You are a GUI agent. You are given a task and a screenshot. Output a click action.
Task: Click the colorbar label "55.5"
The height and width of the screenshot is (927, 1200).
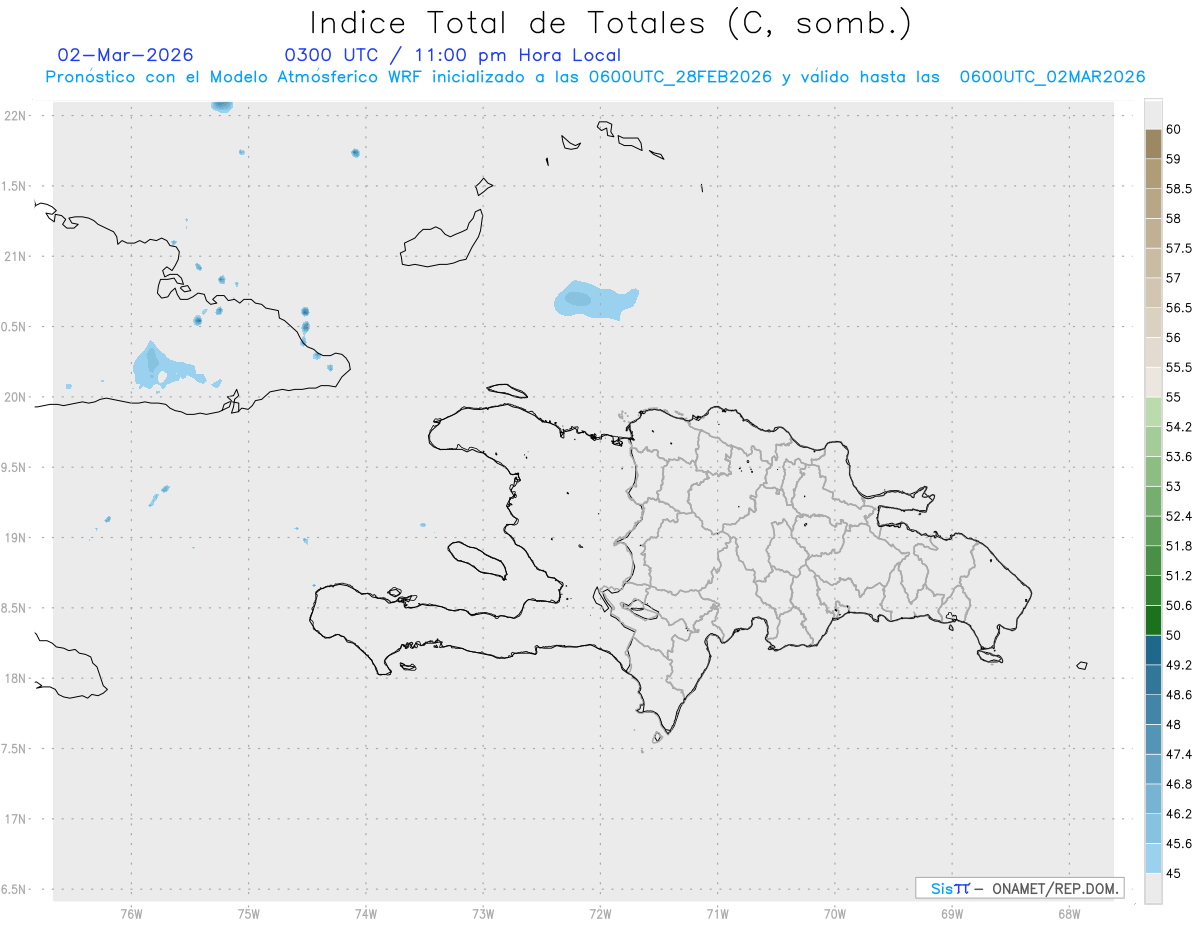[1179, 367]
